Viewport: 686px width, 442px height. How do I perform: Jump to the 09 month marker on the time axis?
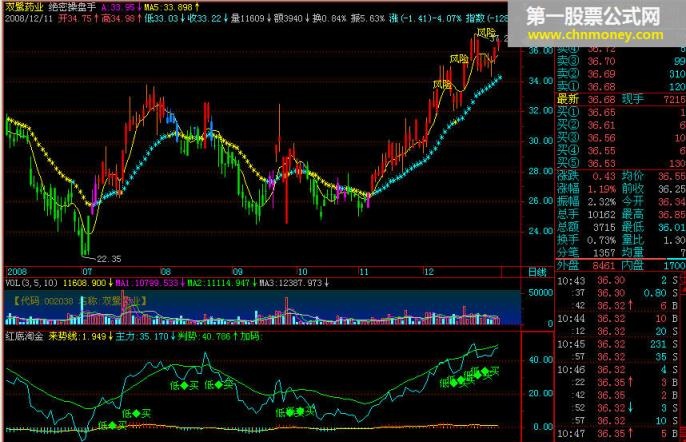pyautogui.click(x=237, y=271)
